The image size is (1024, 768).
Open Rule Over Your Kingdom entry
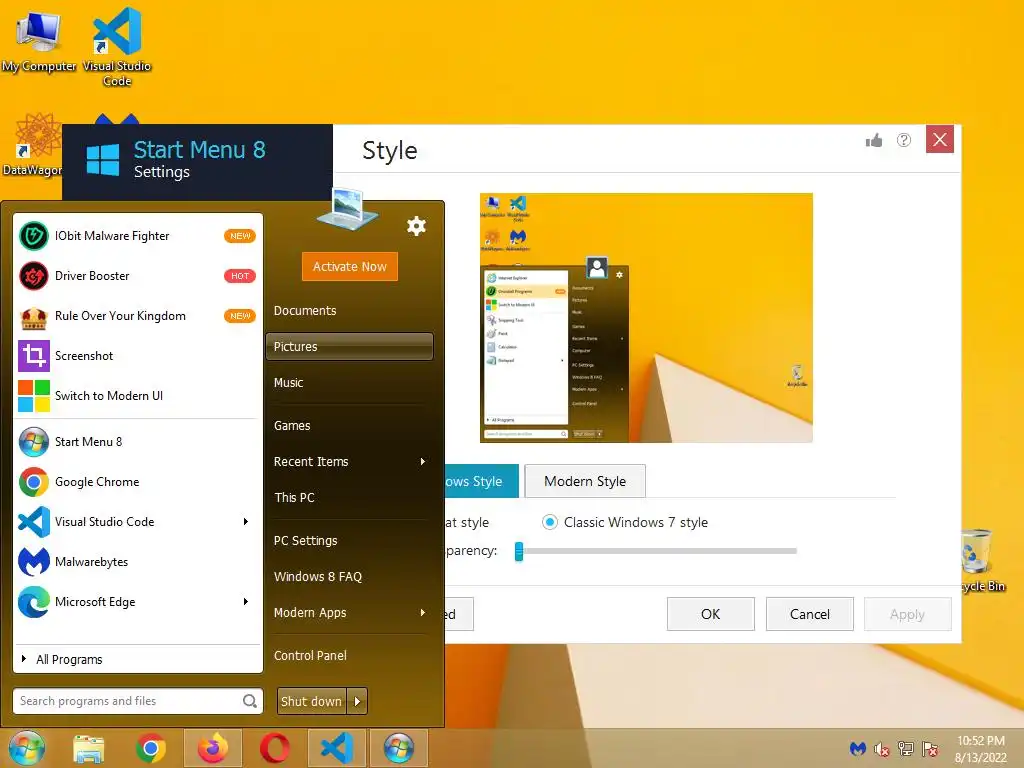[137, 316]
